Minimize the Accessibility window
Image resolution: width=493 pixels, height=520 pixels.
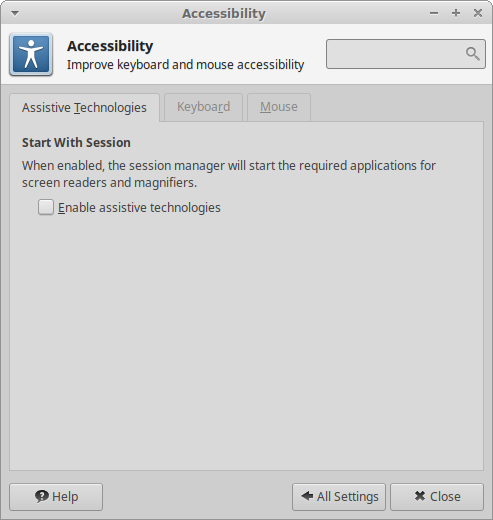click(x=434, y=13)
